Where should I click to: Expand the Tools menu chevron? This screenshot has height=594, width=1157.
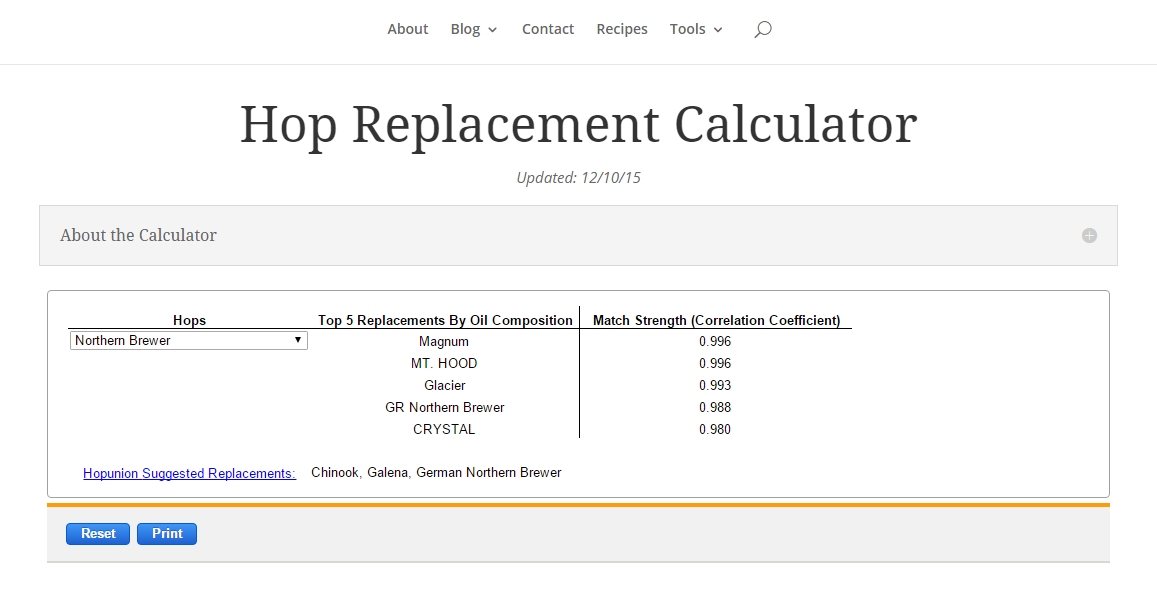point(717,30)
